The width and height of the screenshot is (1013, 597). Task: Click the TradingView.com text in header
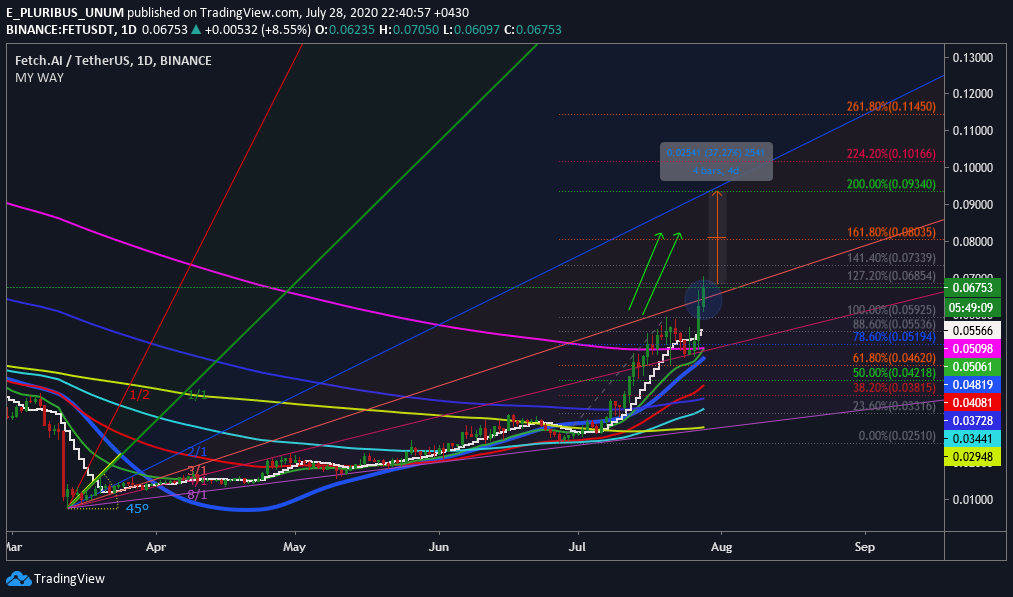click(x=250, y=12)
